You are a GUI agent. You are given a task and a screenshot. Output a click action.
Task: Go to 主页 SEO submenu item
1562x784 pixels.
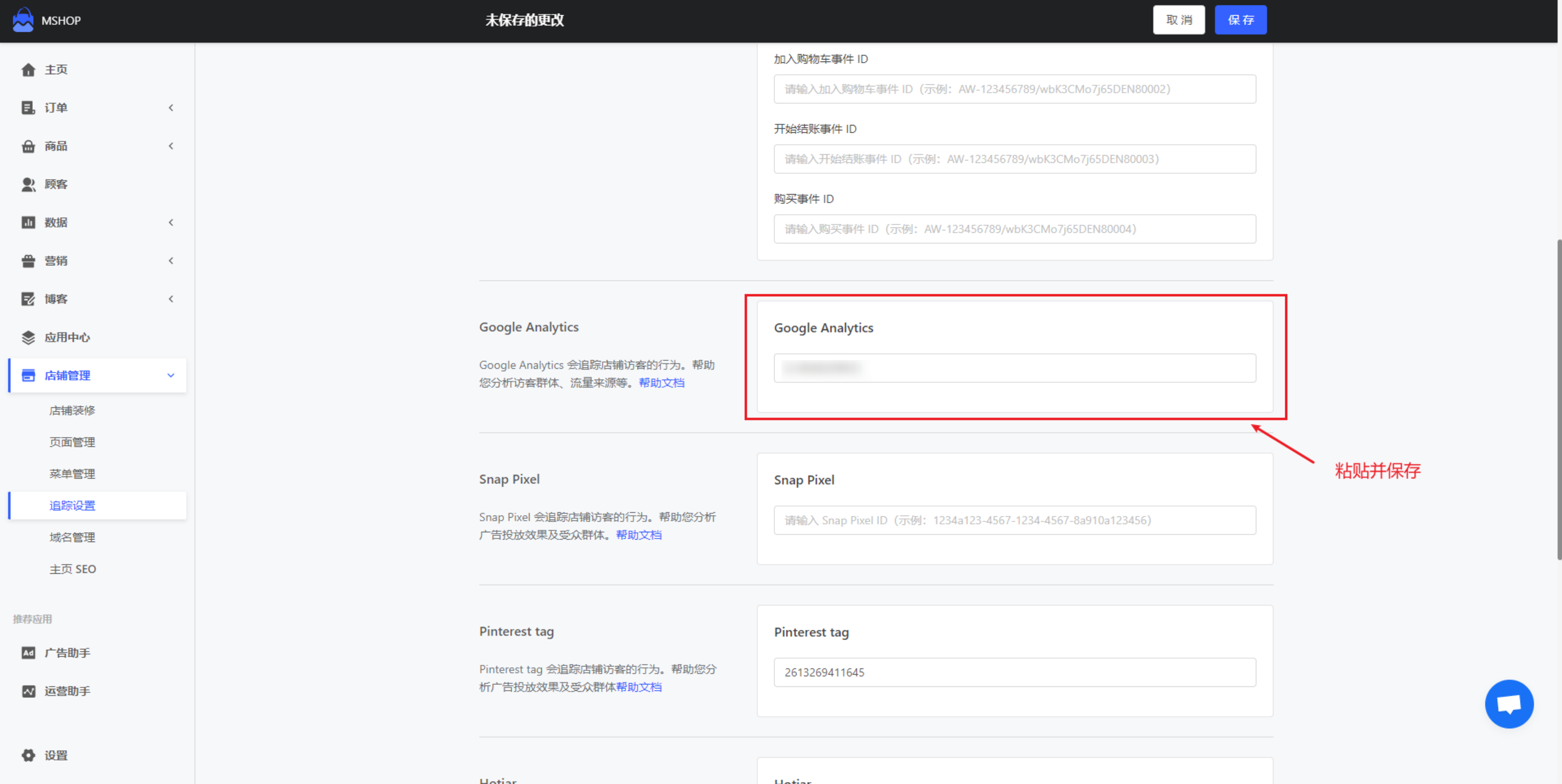(73, 569)
